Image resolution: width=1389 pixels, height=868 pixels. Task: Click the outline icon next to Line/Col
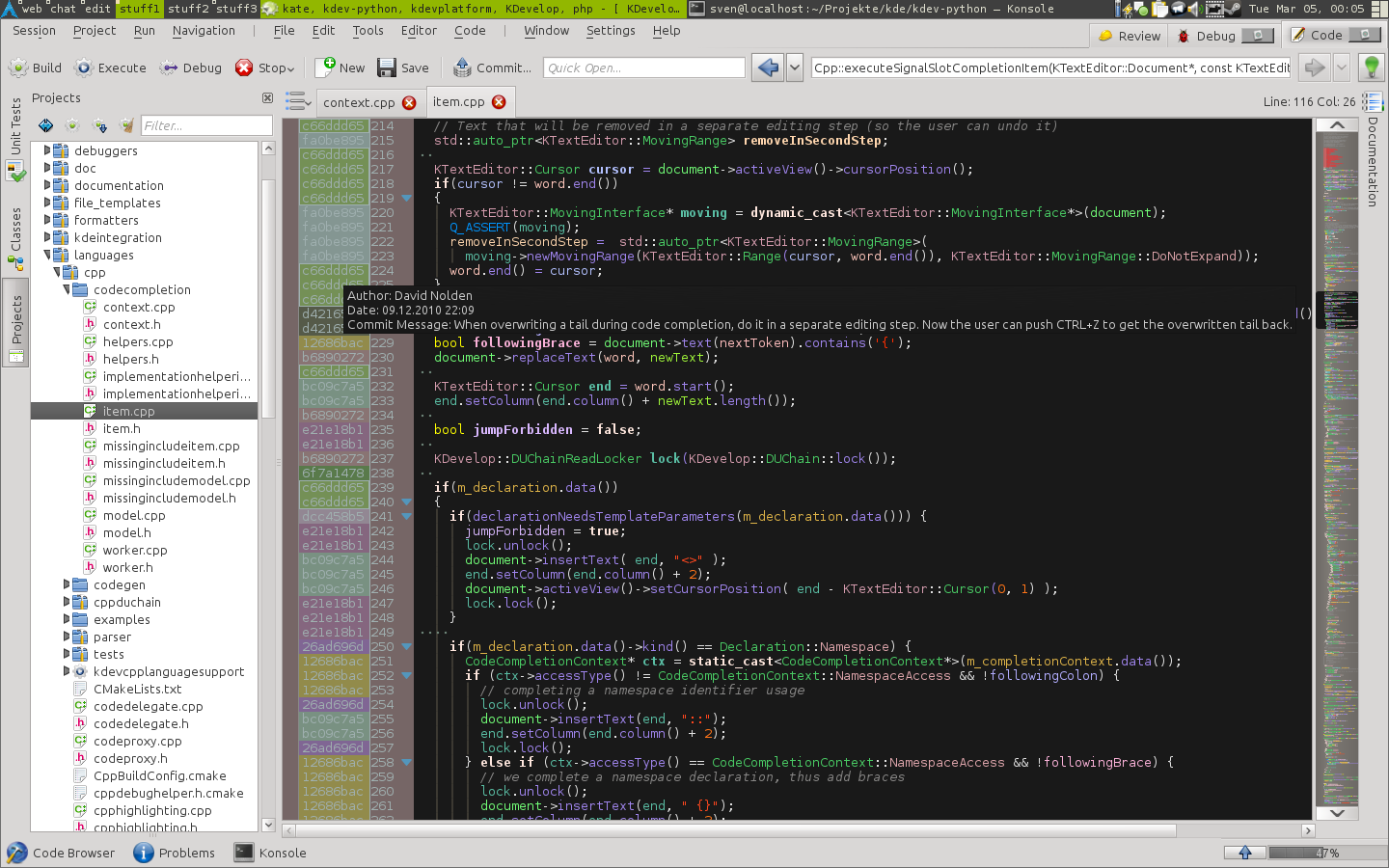(x=1373, y=101)
